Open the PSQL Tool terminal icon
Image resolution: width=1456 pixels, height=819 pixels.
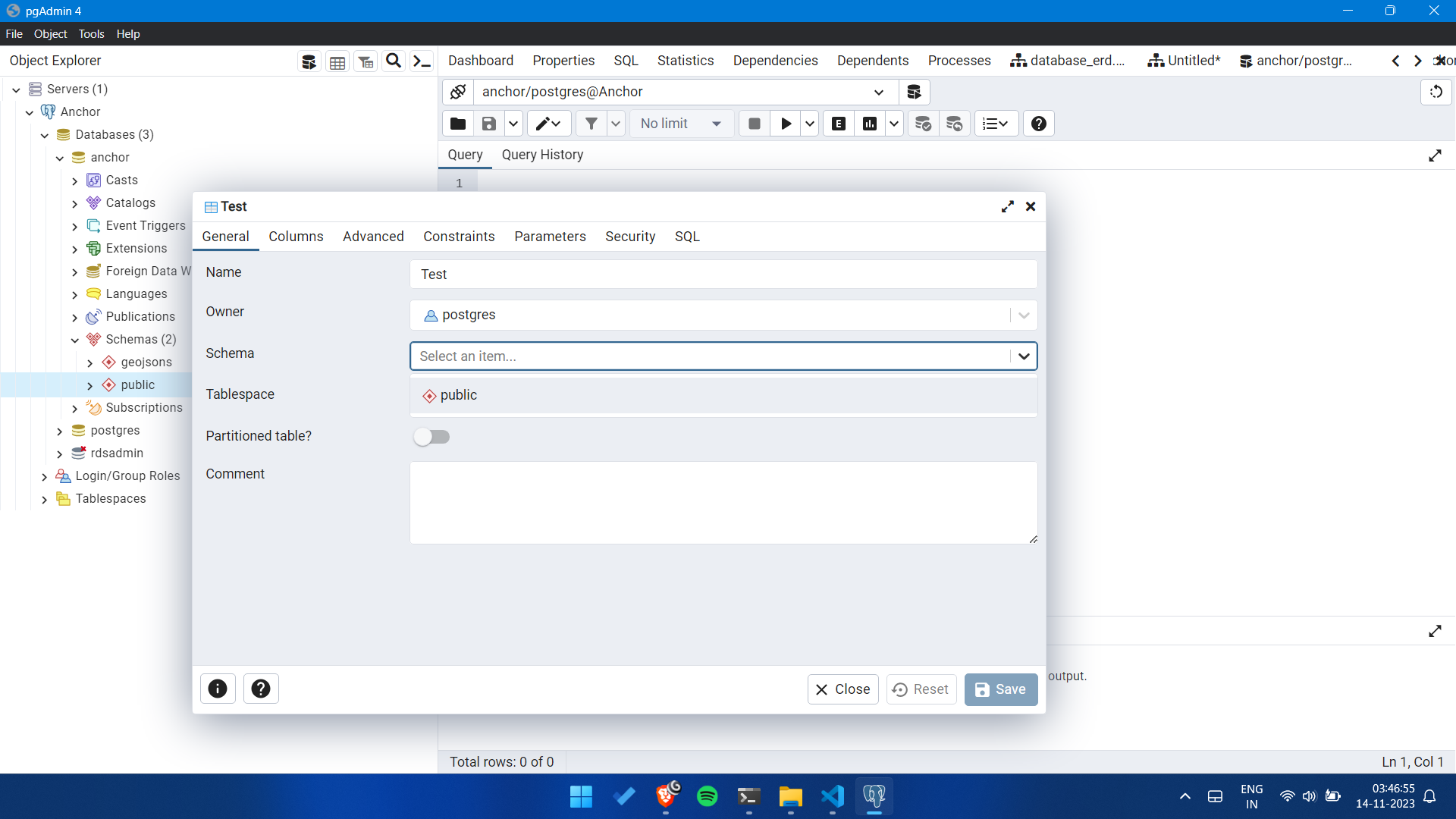click(422, 61)
